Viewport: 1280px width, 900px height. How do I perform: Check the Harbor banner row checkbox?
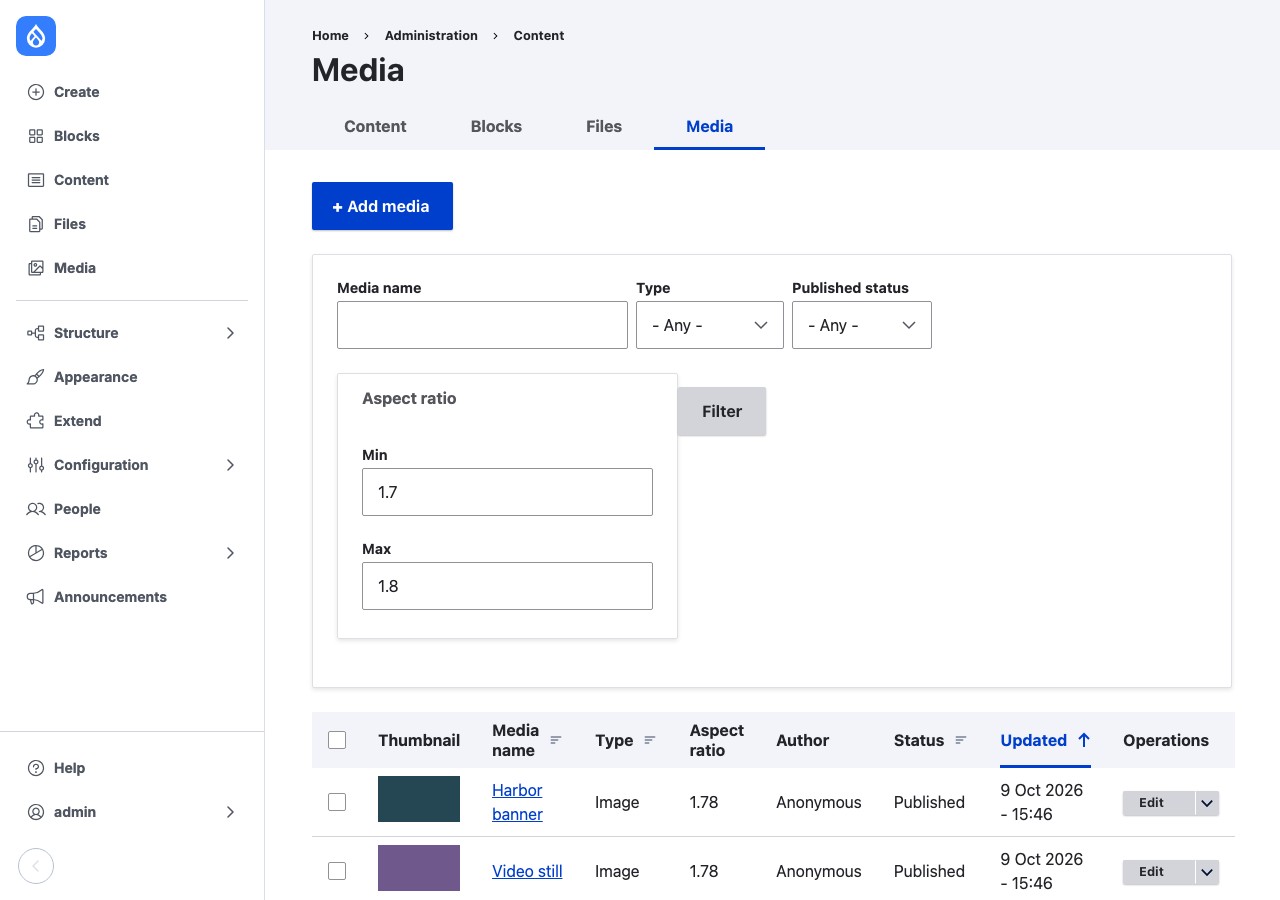(x=337, y=802)
